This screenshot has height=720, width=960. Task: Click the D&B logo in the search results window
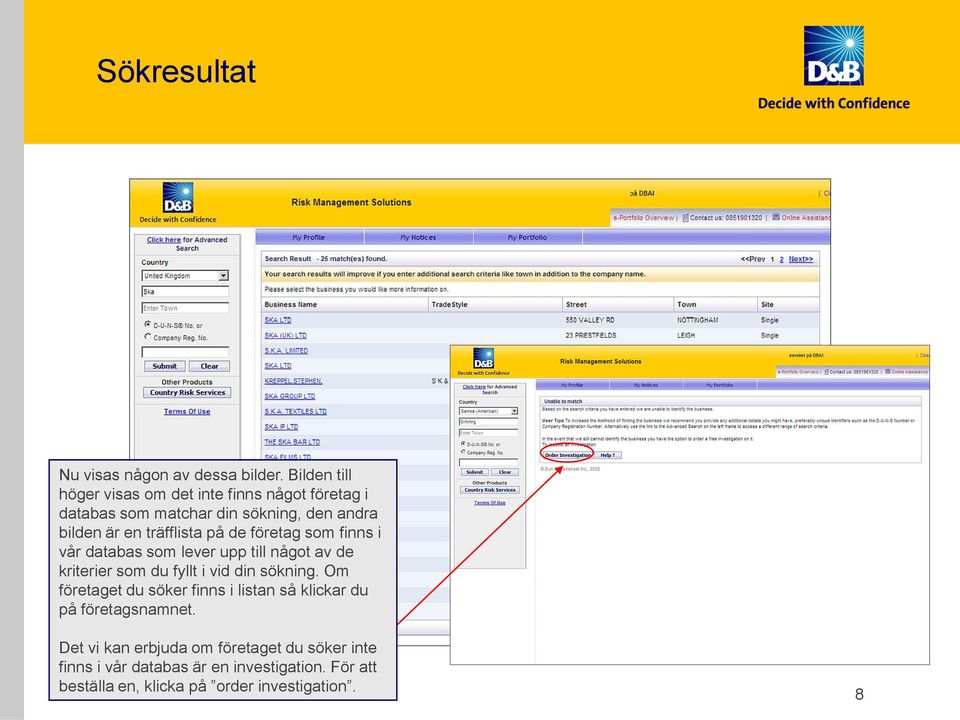178,198
